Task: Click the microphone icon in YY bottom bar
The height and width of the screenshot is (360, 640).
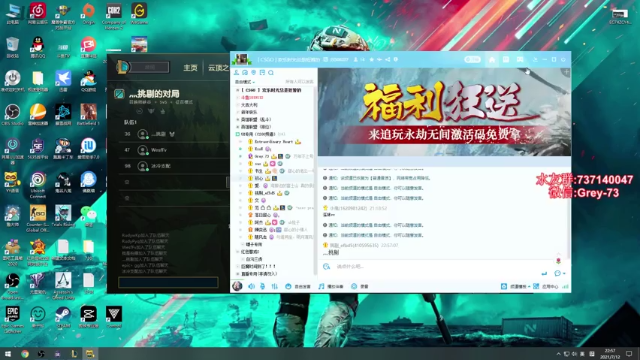Action: pyautogui.click(x=262, y=286)
